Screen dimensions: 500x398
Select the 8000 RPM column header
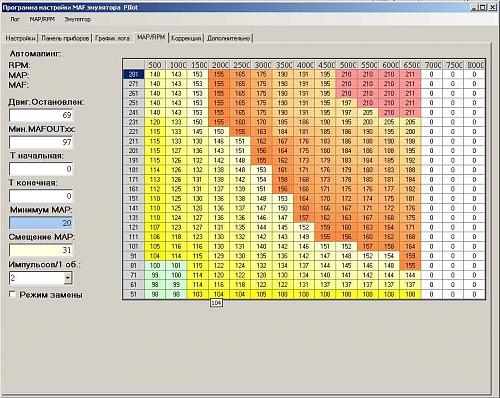474,65
